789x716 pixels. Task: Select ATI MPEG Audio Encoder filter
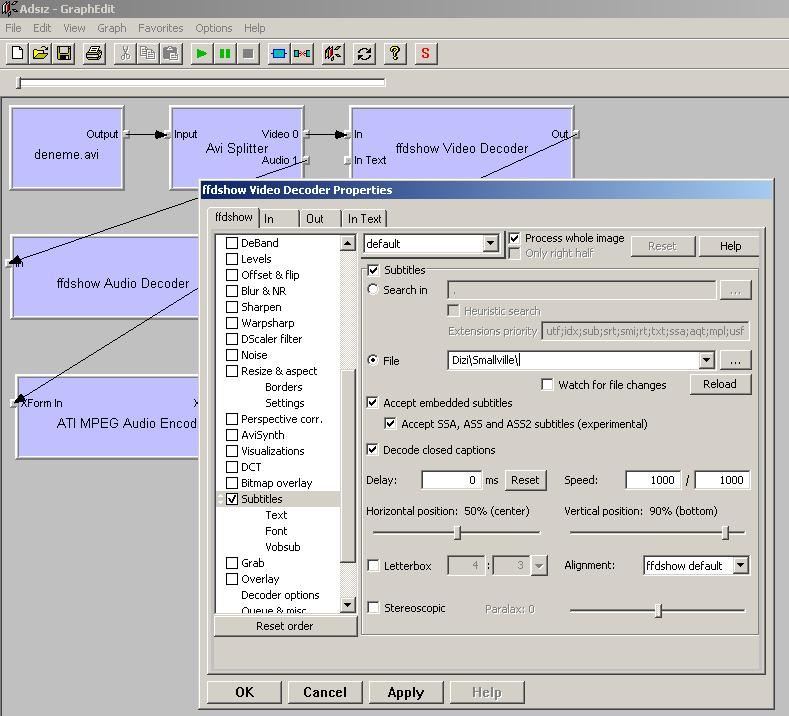(x=108, y=417)
